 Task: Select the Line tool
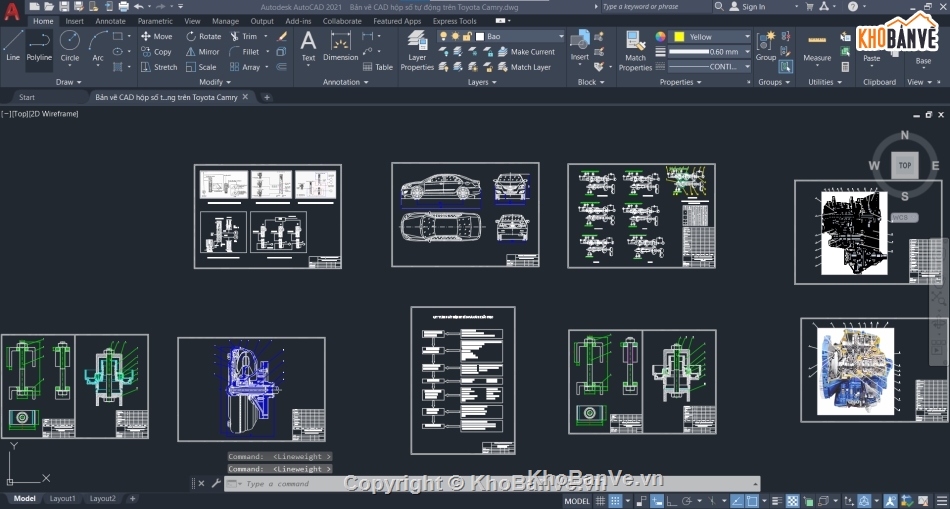13,47
